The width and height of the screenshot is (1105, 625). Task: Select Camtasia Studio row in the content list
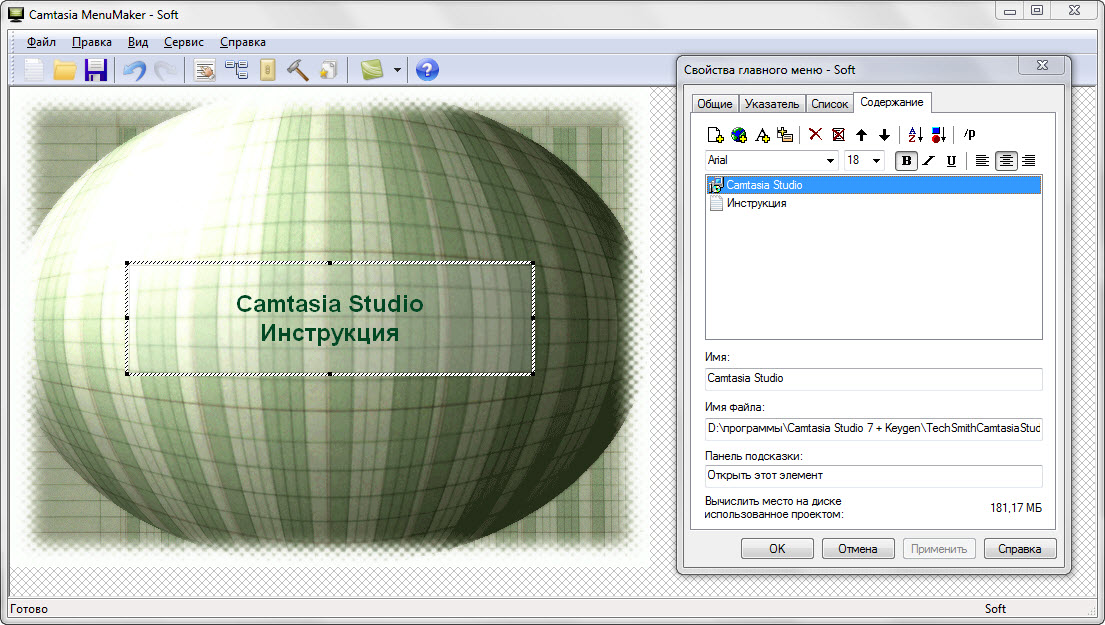pyautogui.click(x=873, y=185)
